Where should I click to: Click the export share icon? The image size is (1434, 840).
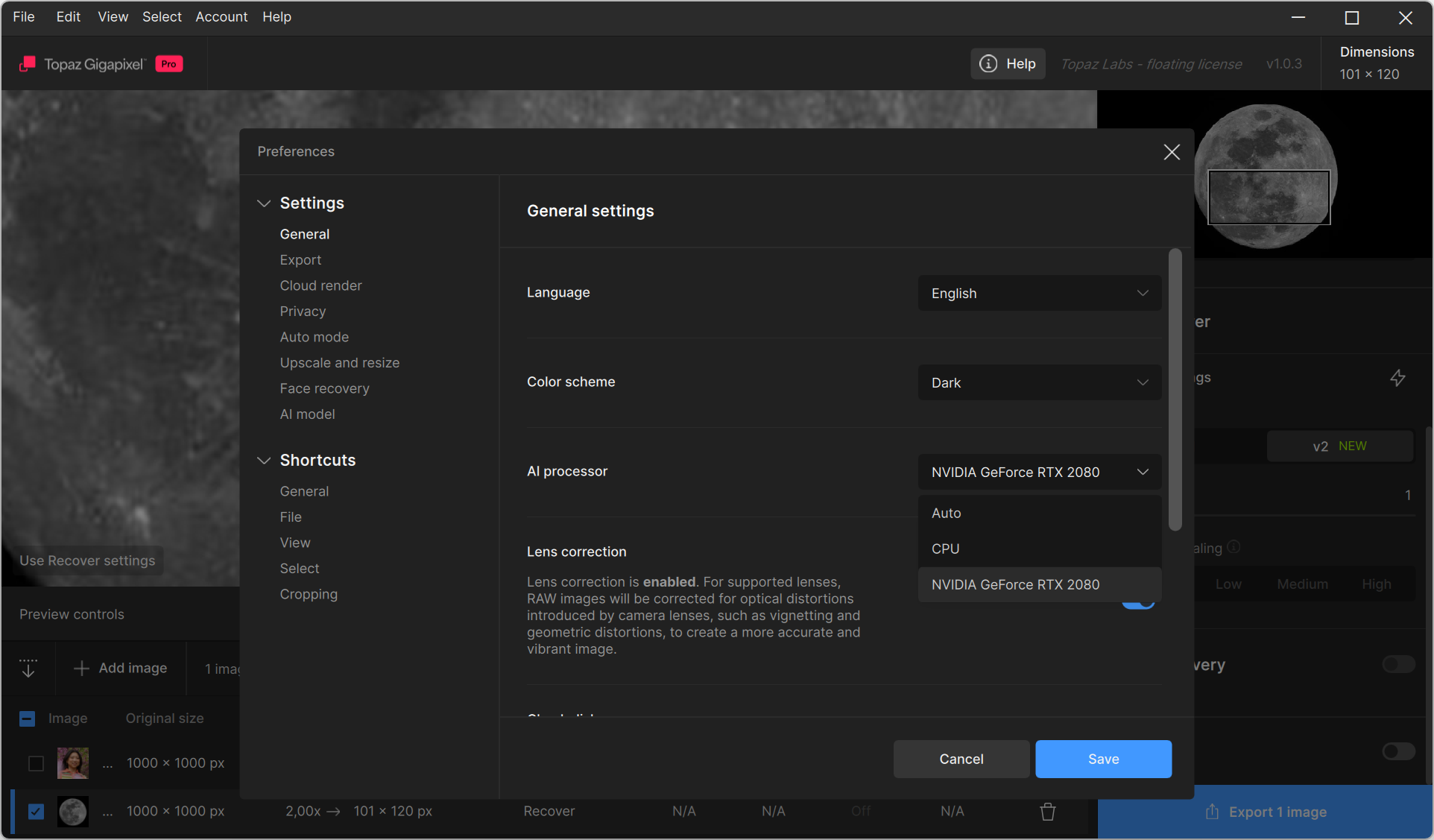tap(1212, 812)
